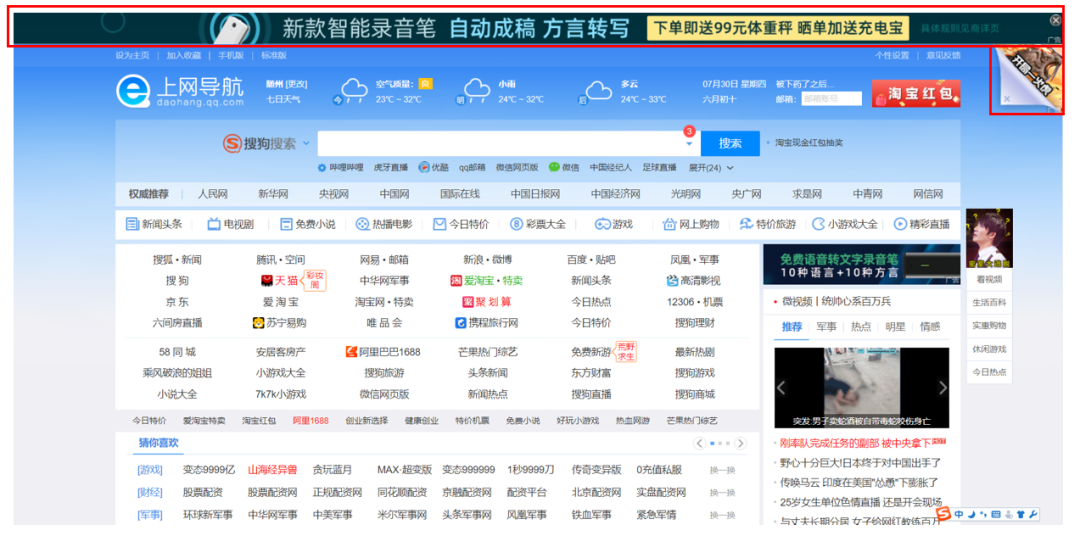This screenshot has width=1080, height=536.
Task: Switch to the 热点 news tab
Action: (x=861, y=327)
